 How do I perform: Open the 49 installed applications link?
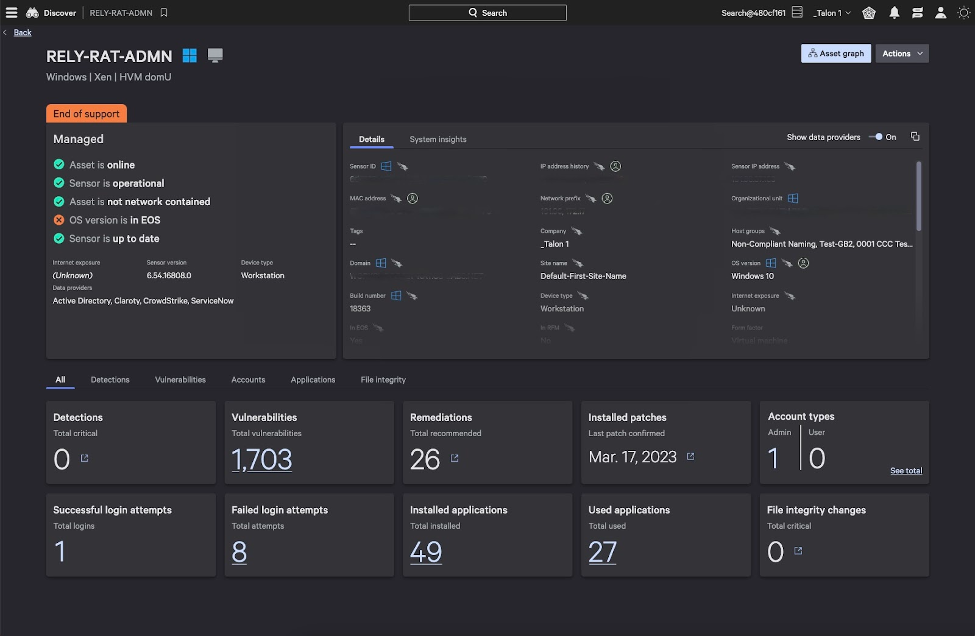[426, 552]
